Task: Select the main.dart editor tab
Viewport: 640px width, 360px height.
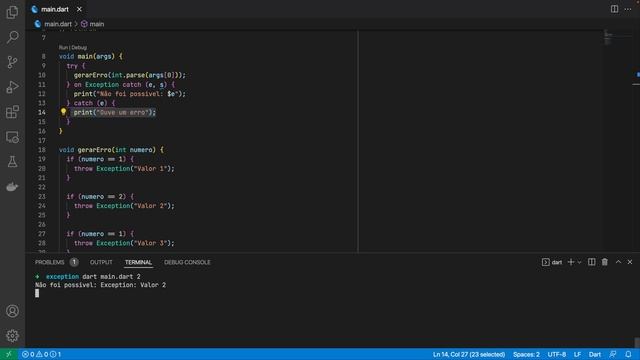Action: click(55, 9)
